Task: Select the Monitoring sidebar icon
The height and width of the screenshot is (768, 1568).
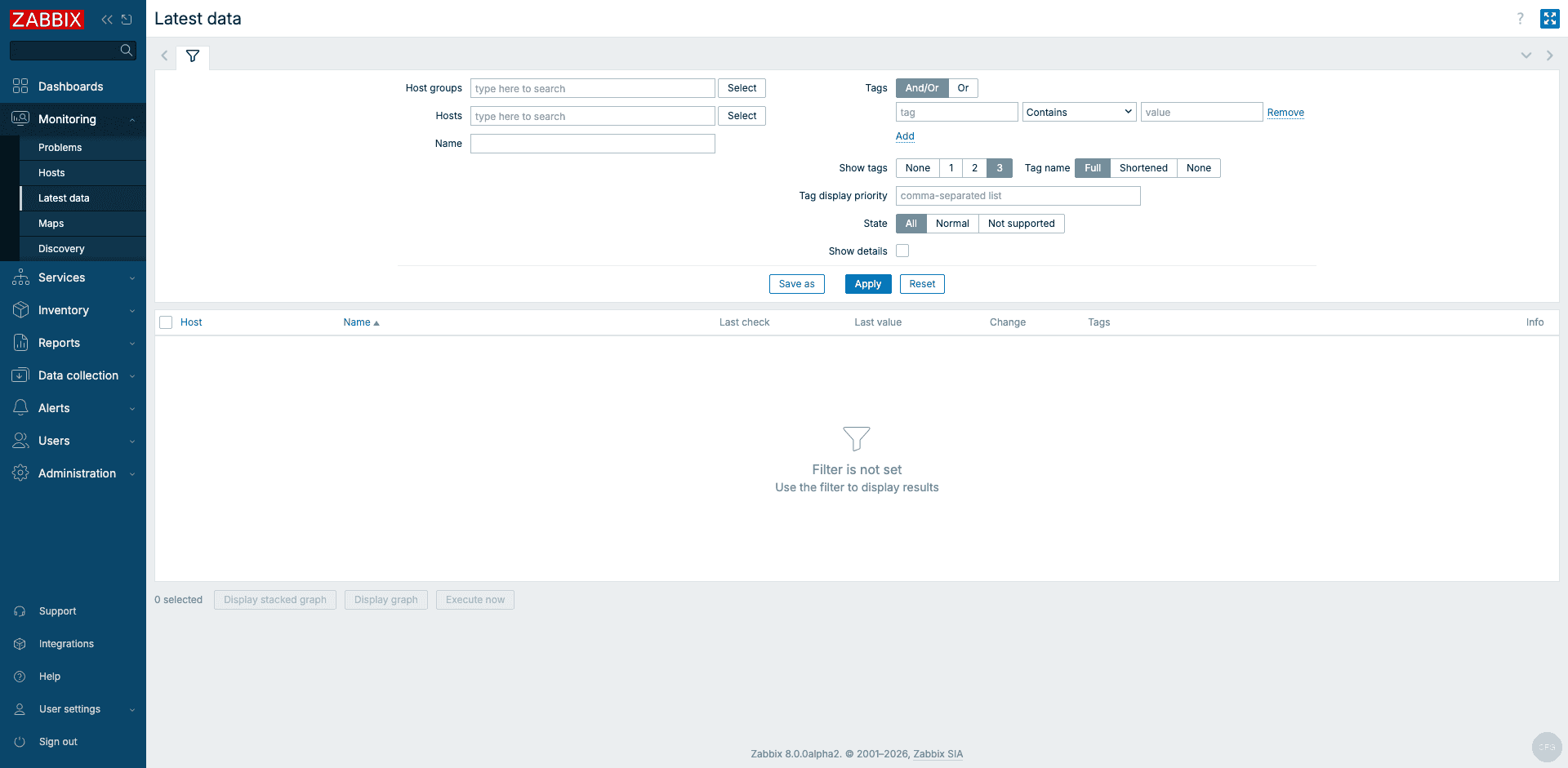Action: (x=20, y=118)
